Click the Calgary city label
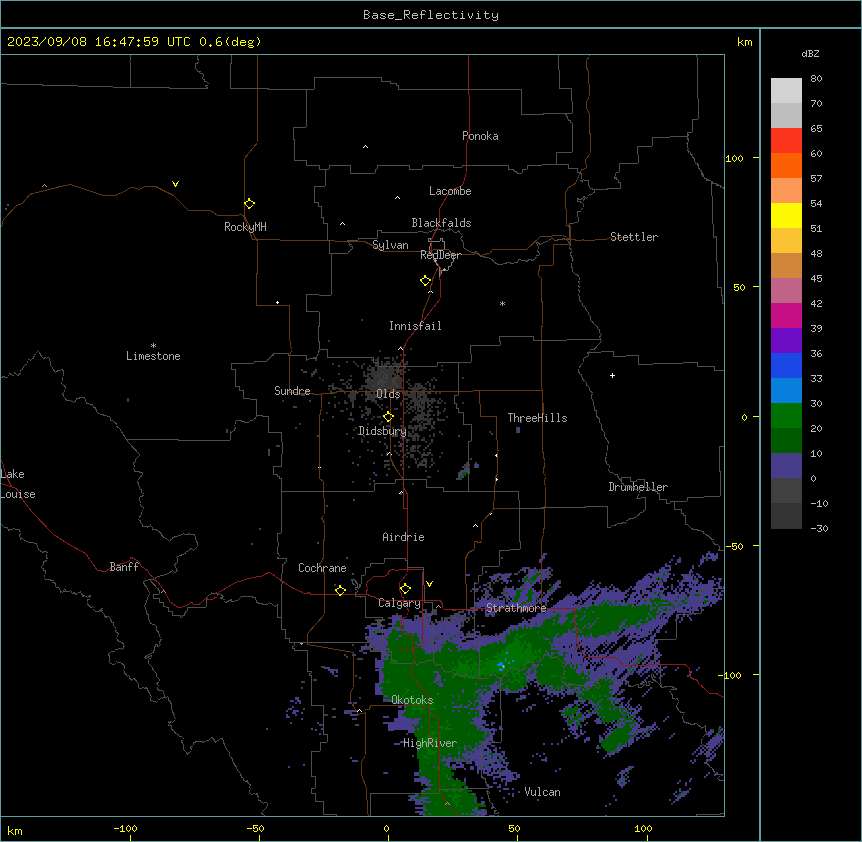 coord(399,603)
